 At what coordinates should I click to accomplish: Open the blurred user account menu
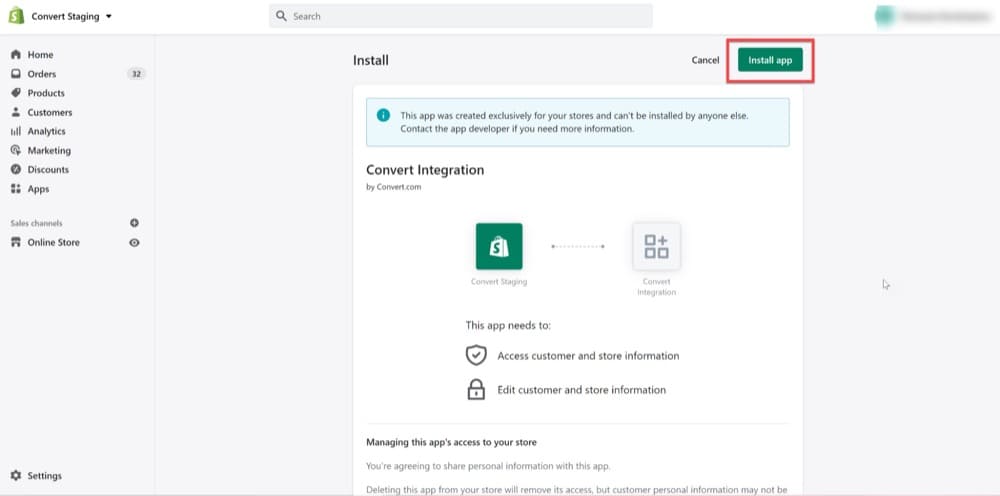click(x=934, y=17)
